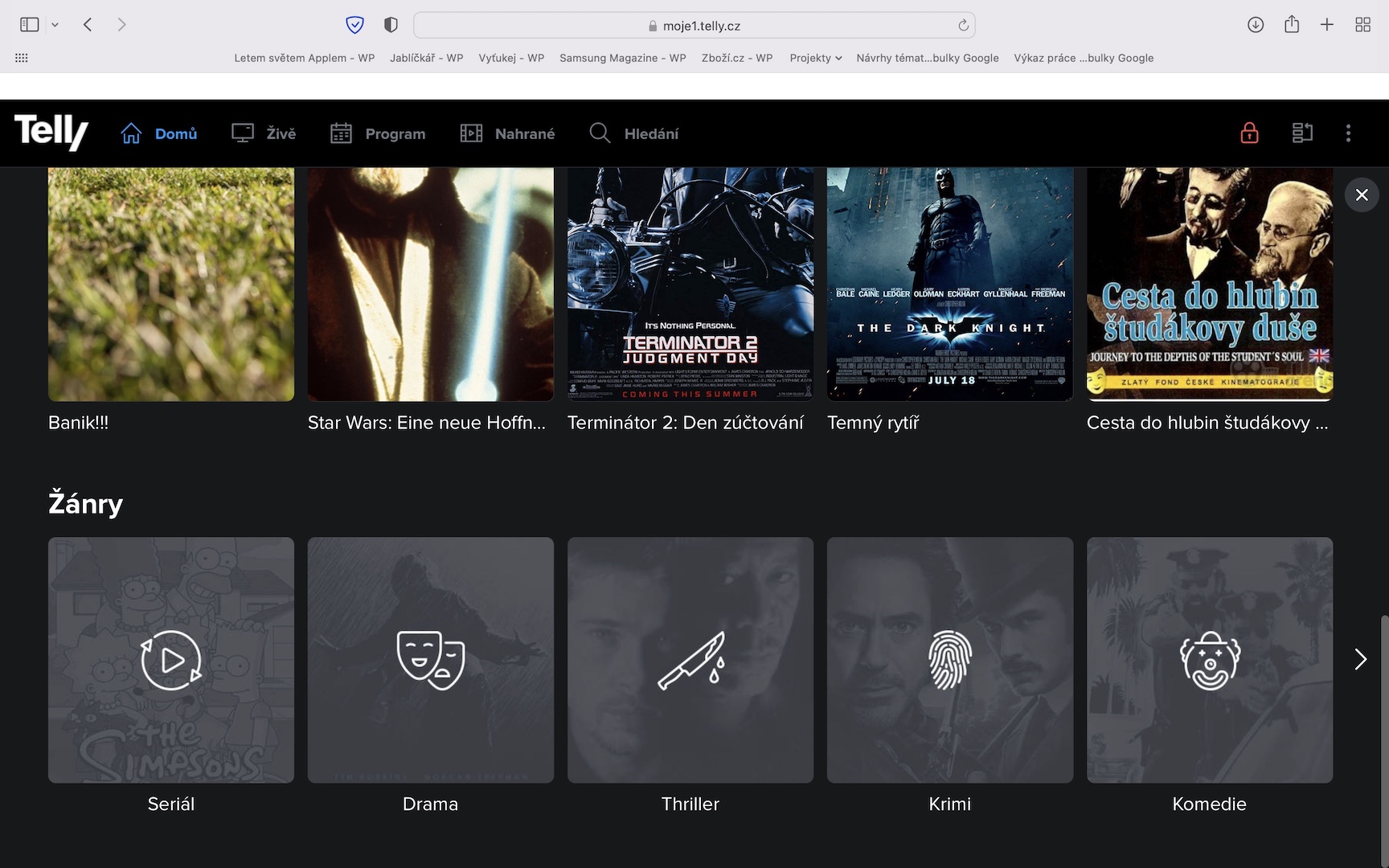Open the Banik!!! movie thumbnail

tap(171, 285)
